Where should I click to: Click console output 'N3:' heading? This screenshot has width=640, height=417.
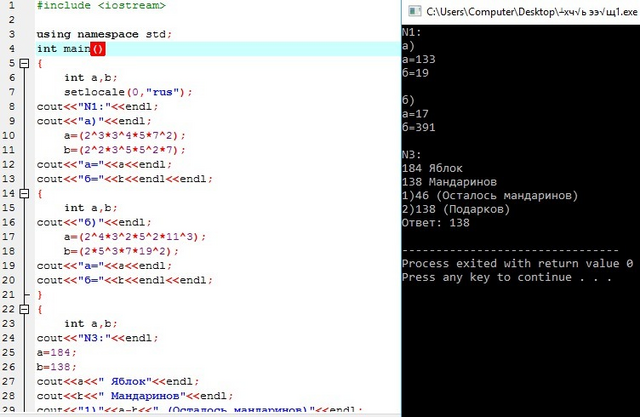(x=411, y=155)
